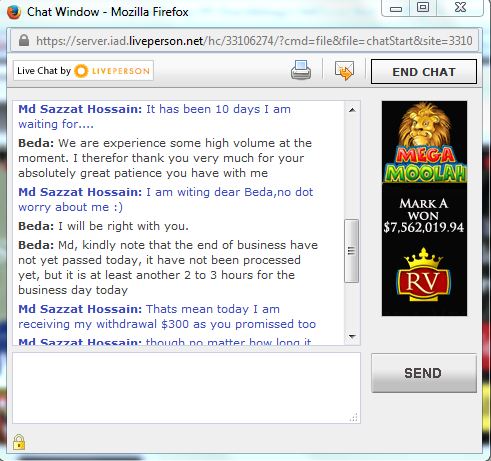The height and width of the screenshot is (461, 491).
Task: Click the Mega Moolah lion banner
Action: point(424,143)
